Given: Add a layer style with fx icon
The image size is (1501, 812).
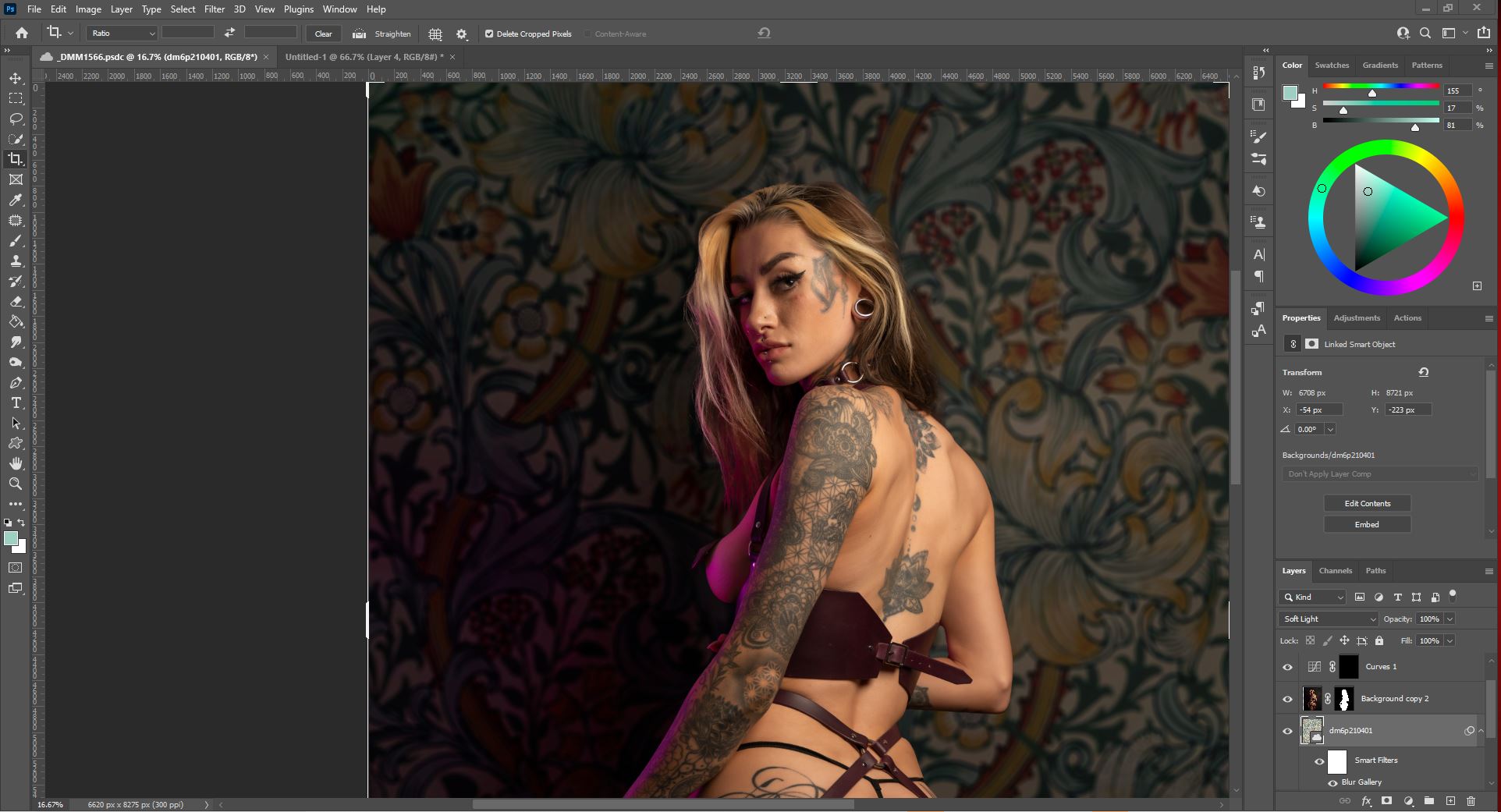Looking at the screenshot, I should (1367, 801).
